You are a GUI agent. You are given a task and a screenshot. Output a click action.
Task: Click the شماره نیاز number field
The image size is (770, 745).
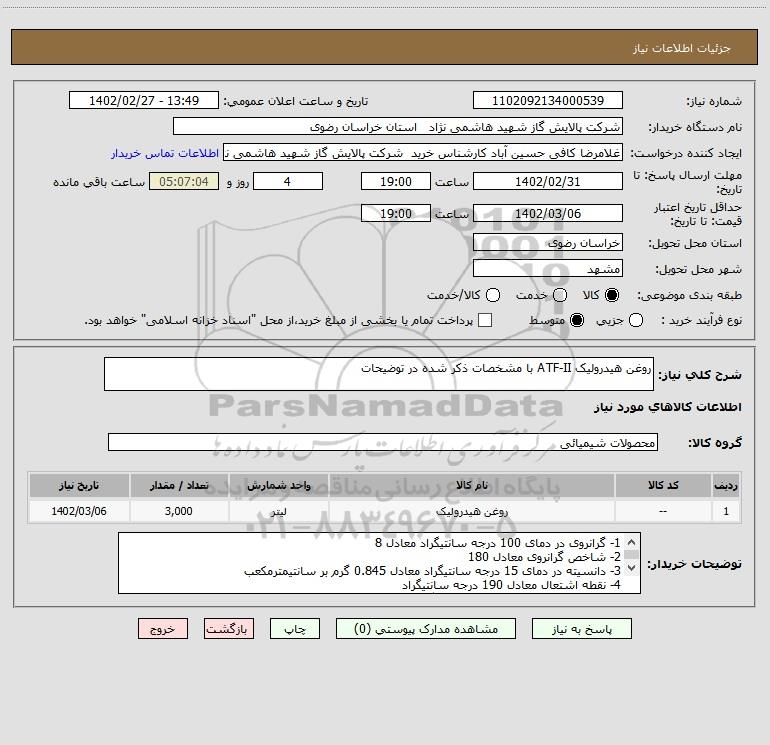(x=548, y=100)
